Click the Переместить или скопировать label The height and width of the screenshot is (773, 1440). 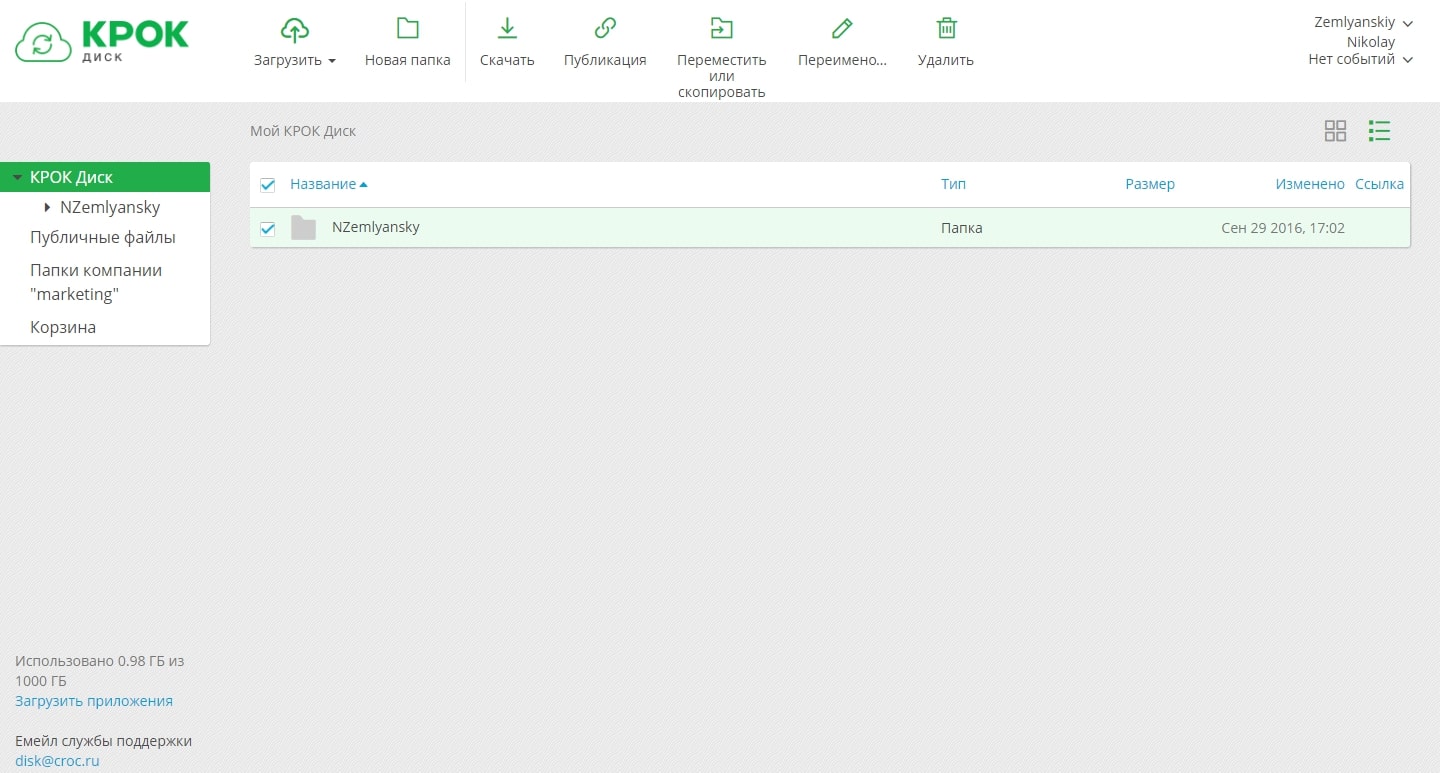point(722,76)
